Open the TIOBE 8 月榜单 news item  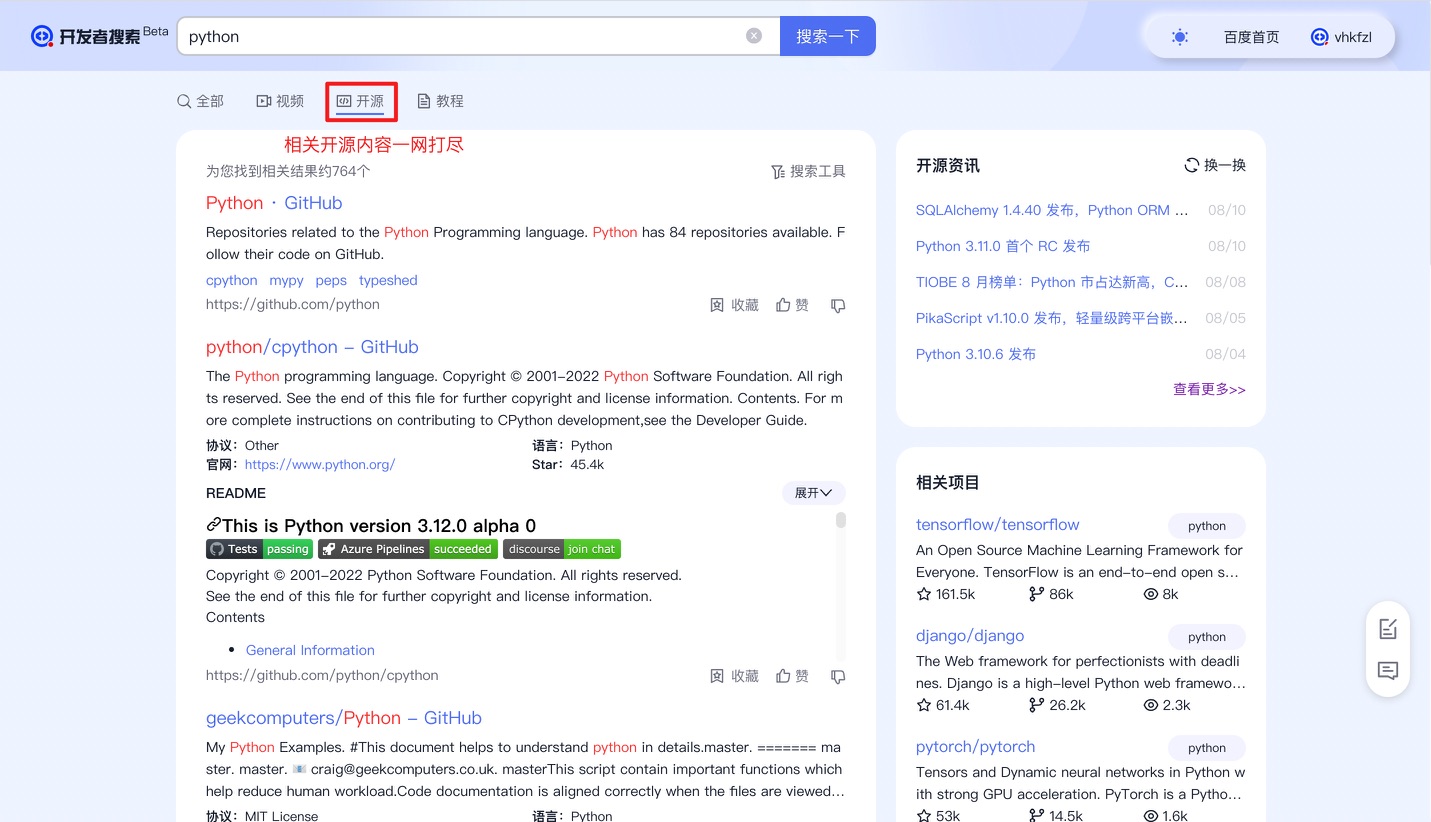point(1052,282)
